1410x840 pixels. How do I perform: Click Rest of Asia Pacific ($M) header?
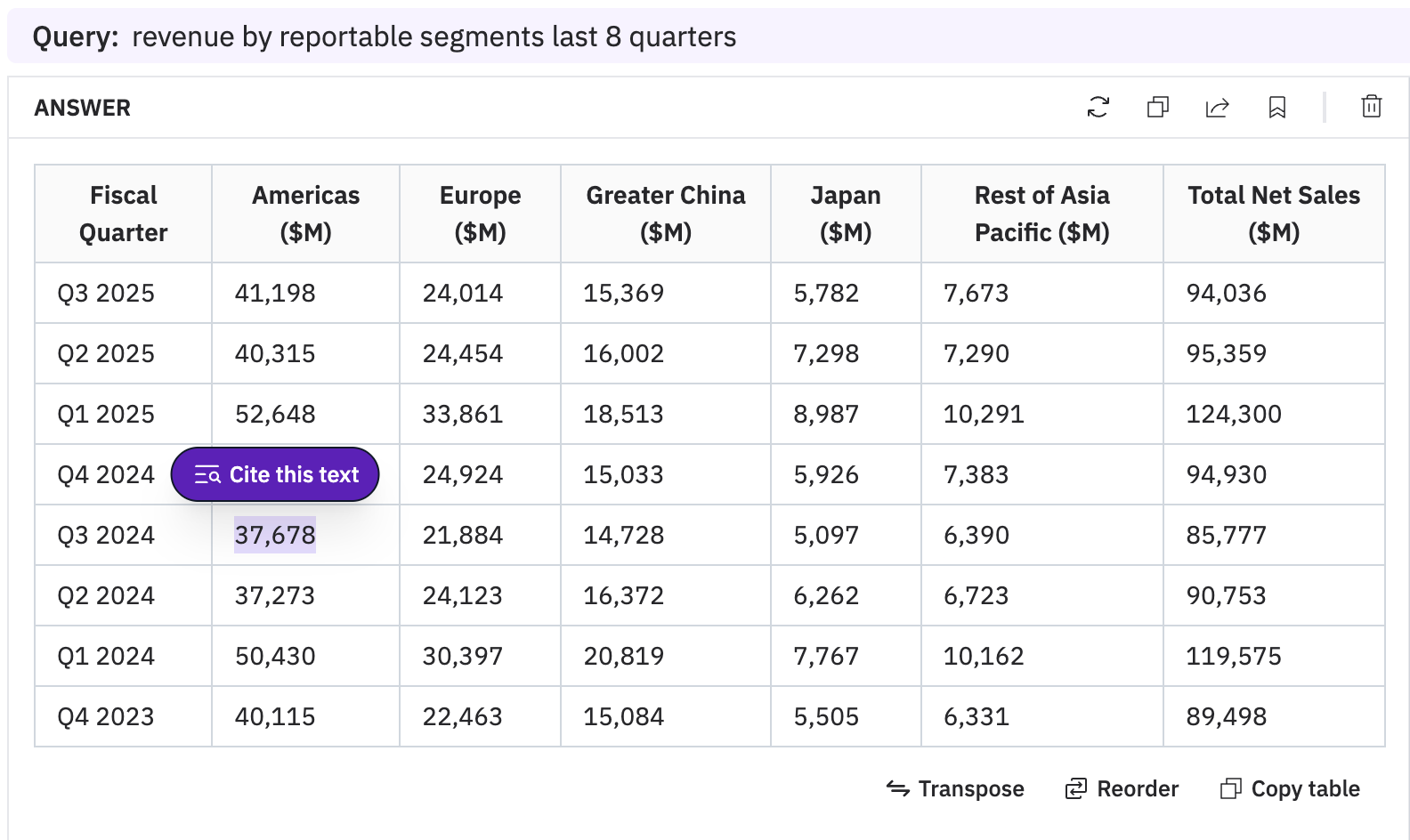click(x=1041, y=214)
